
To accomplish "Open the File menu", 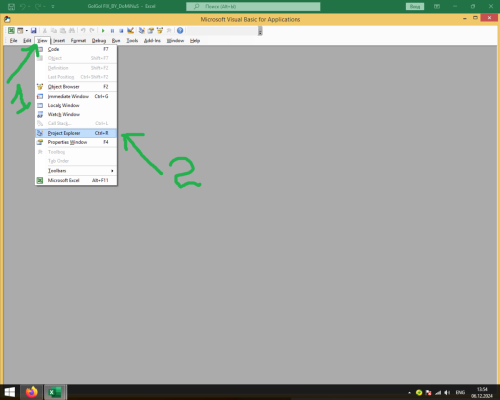I will click(x=13, y=41).
